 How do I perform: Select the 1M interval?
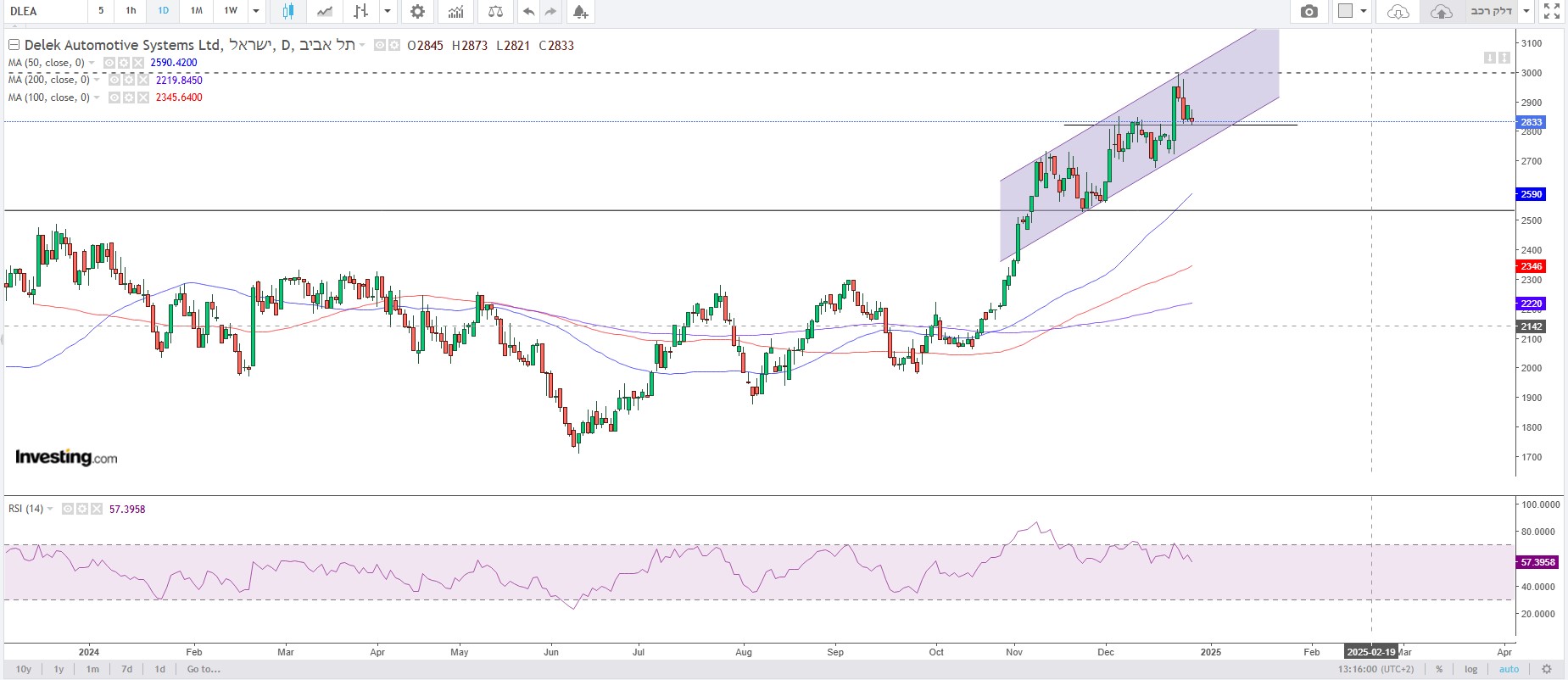click(197, 11)
